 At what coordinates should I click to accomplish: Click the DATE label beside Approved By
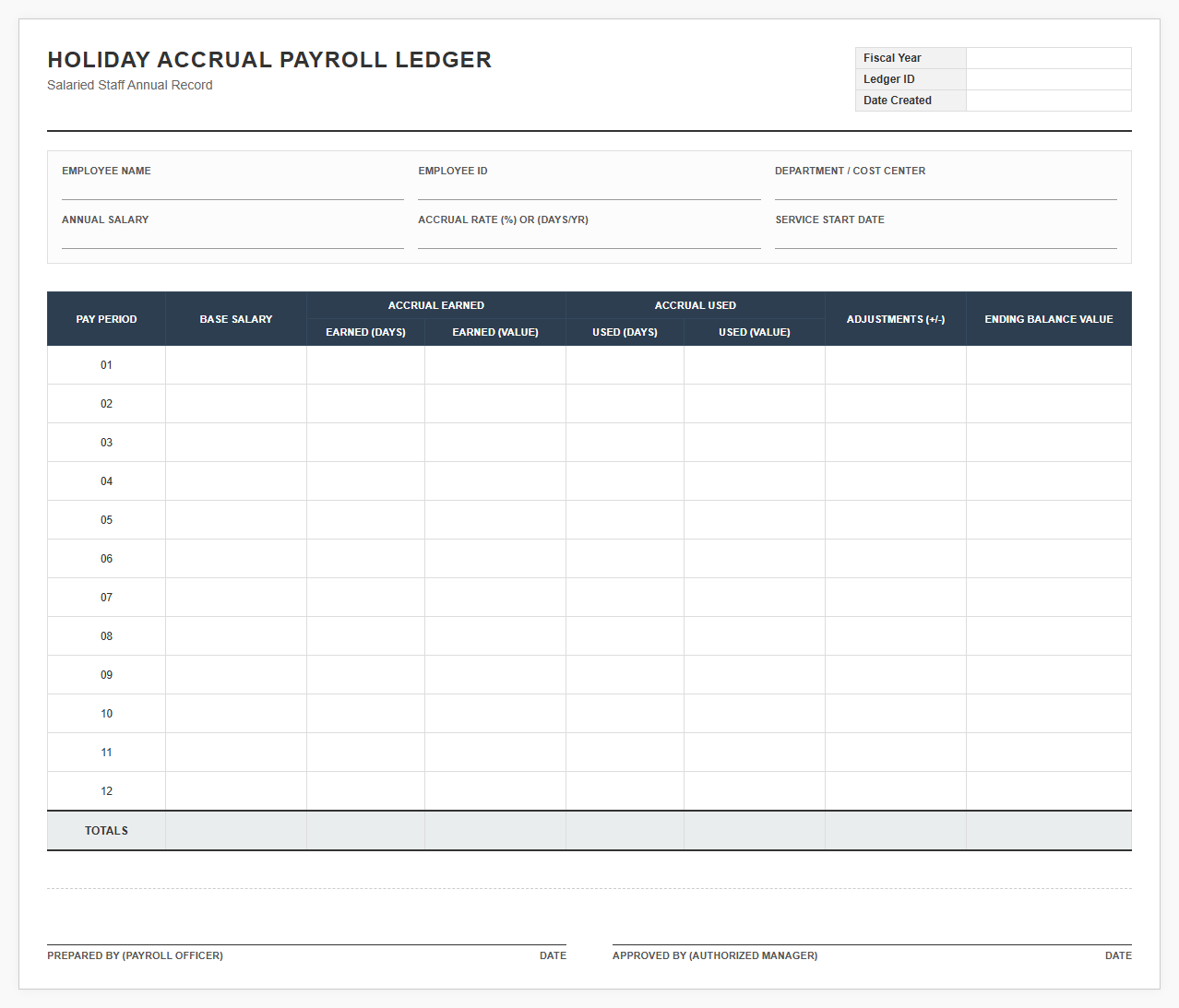click(1118, 955)
